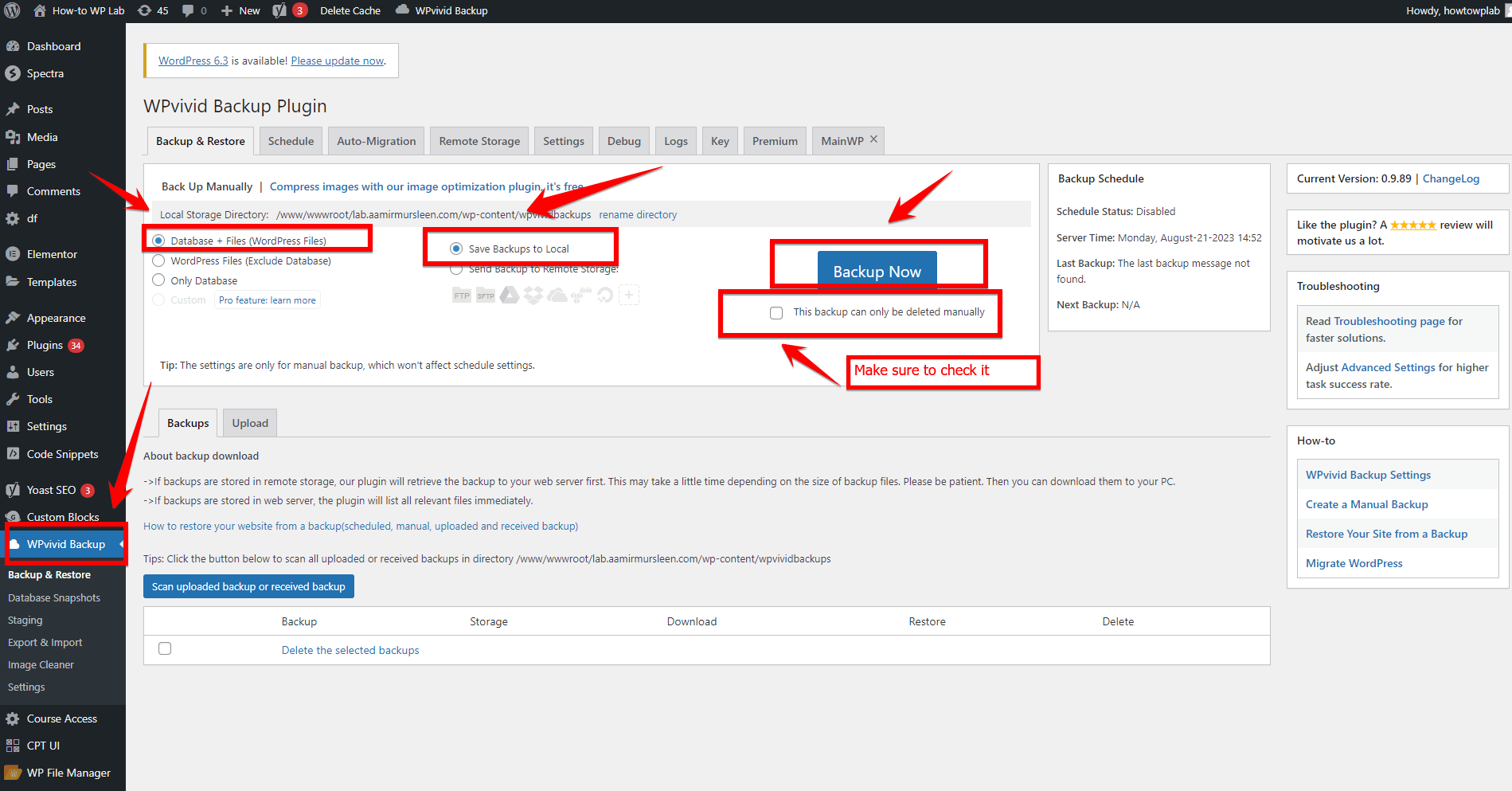Viewport: 1512px width, 791px height.
Task: Select WordPress Files (Exclude Database) option
Action: 158,260
